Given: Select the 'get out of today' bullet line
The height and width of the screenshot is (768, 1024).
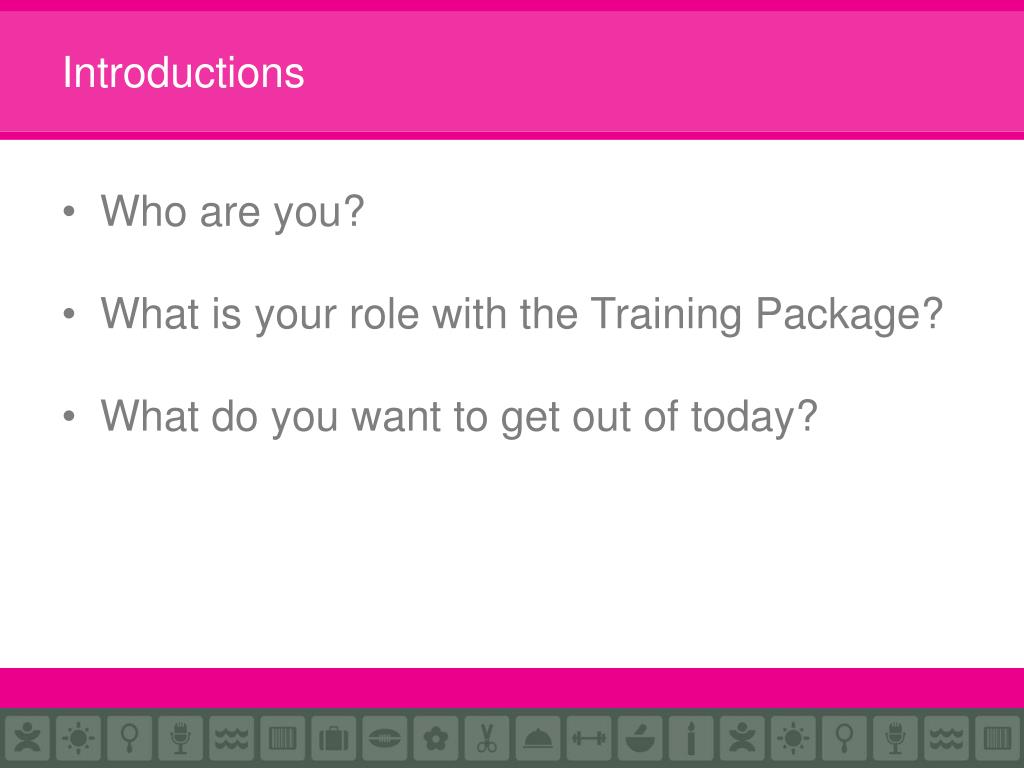Looking at the screenshot, I should pyautogui.click(x=458, y=417).
